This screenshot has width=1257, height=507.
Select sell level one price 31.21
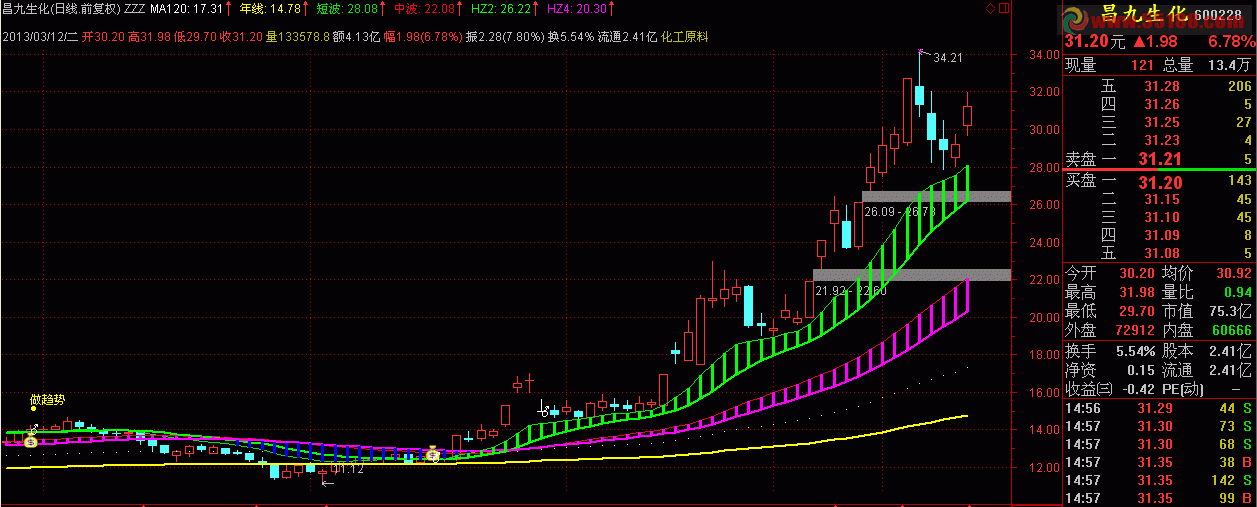click(x=1161, y=158)
